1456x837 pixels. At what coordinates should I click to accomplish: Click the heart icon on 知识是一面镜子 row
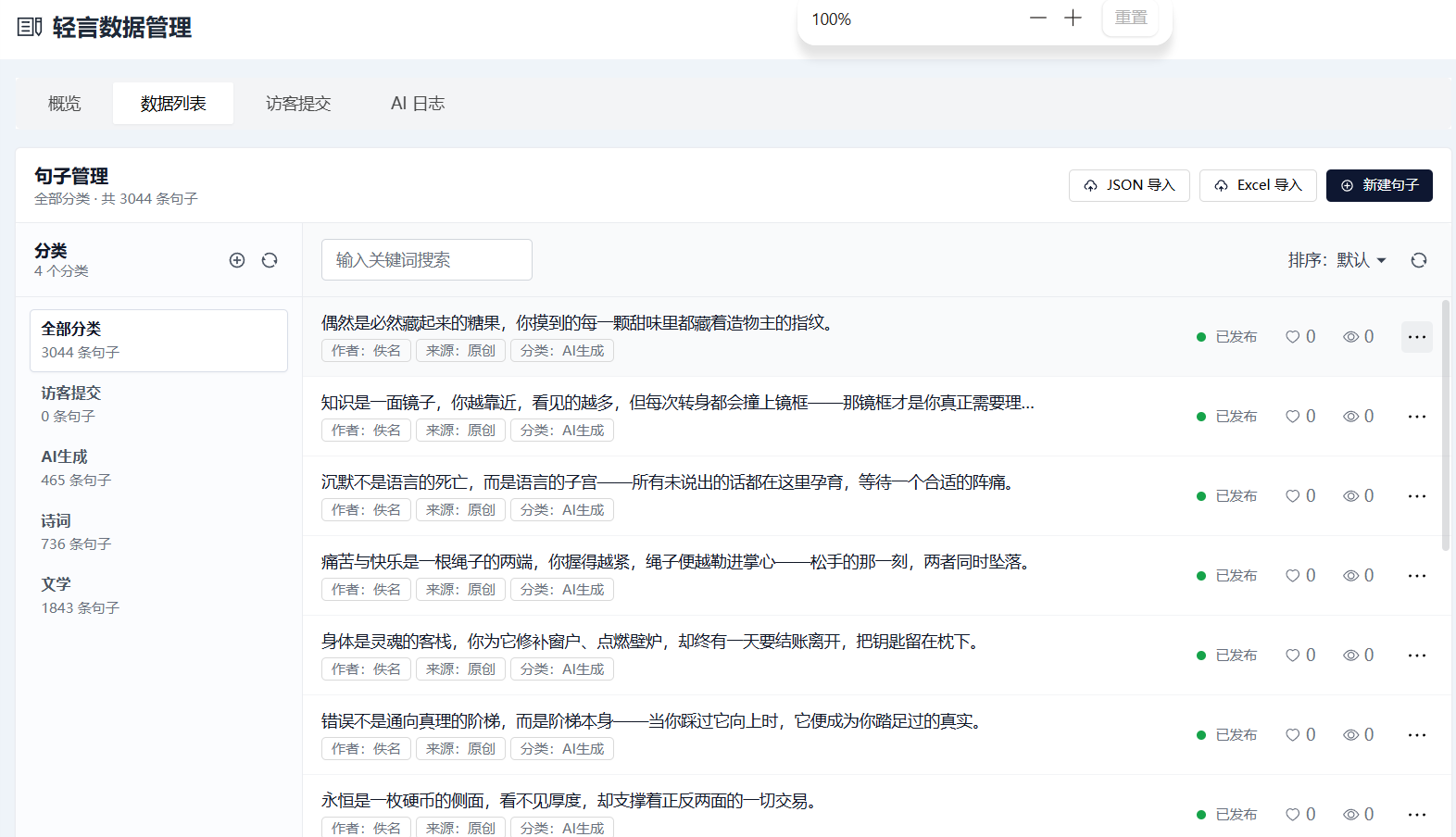pyautogui.click(x=1293, y=417)
